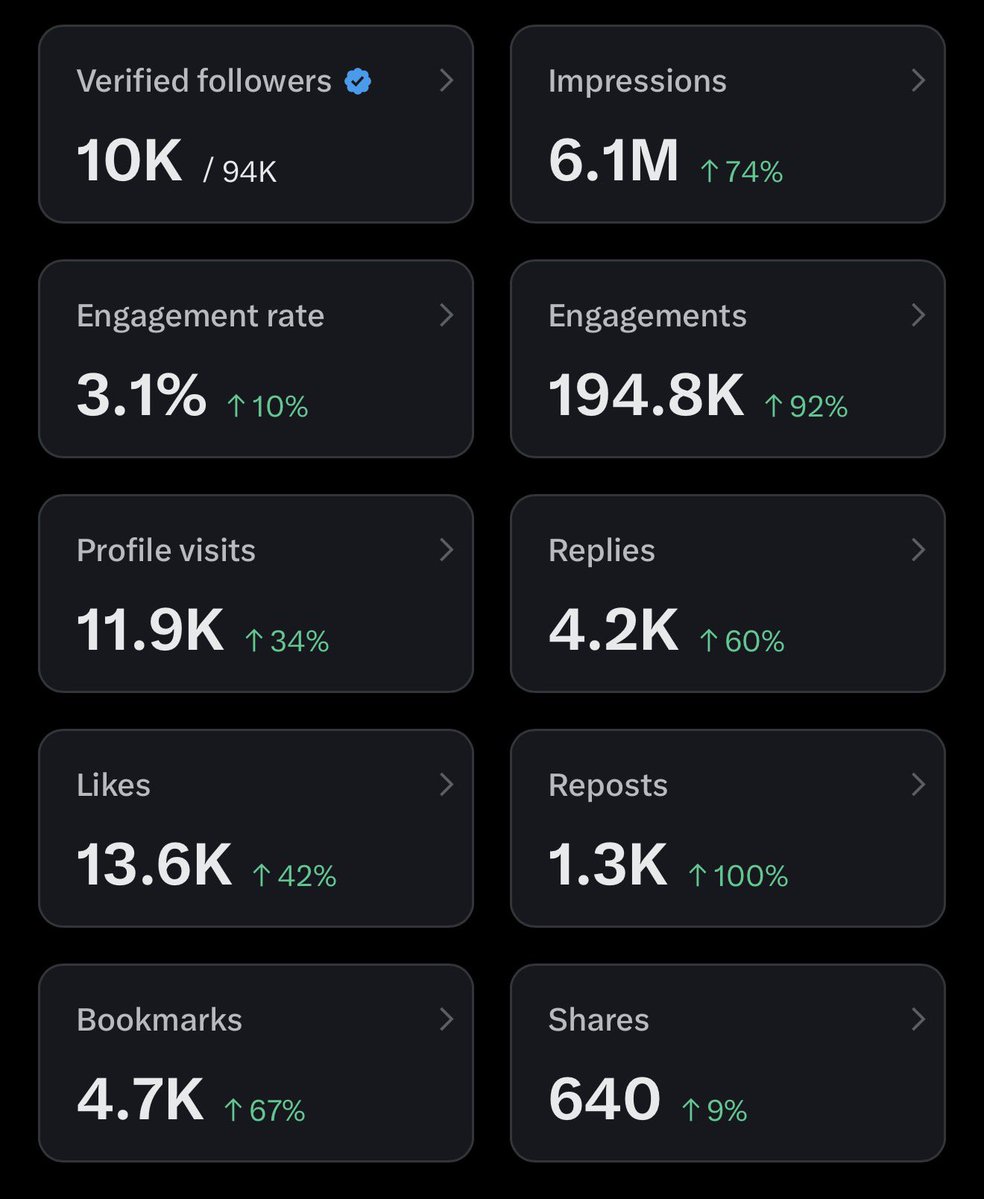Click the Profile visits label
The width and height of the screenshot is (984, 1199).
166,550
